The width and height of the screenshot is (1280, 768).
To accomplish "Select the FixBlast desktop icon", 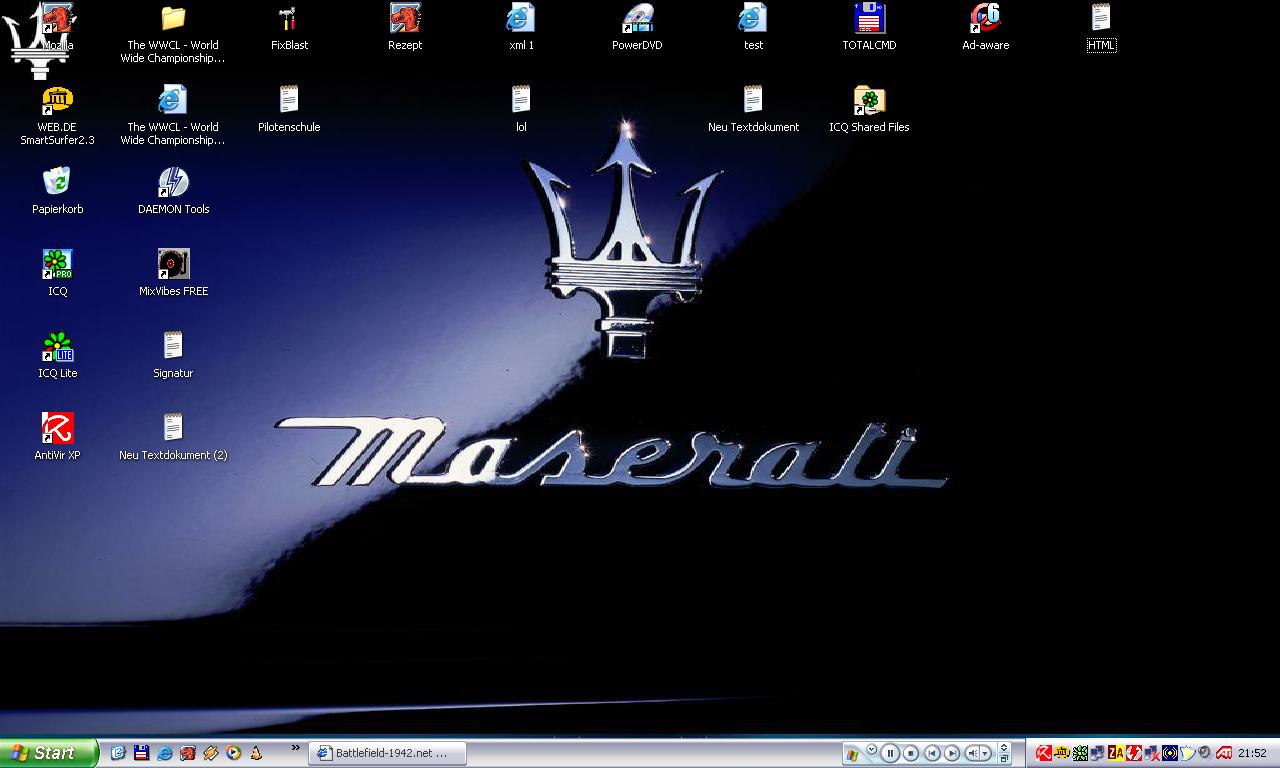I will point(289,19).
